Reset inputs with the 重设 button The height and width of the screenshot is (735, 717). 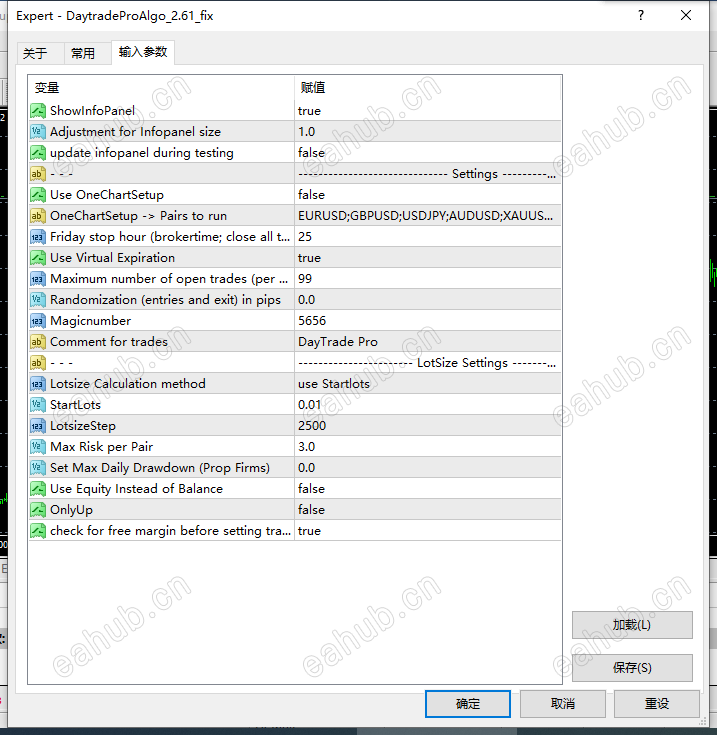click(657, 704)
